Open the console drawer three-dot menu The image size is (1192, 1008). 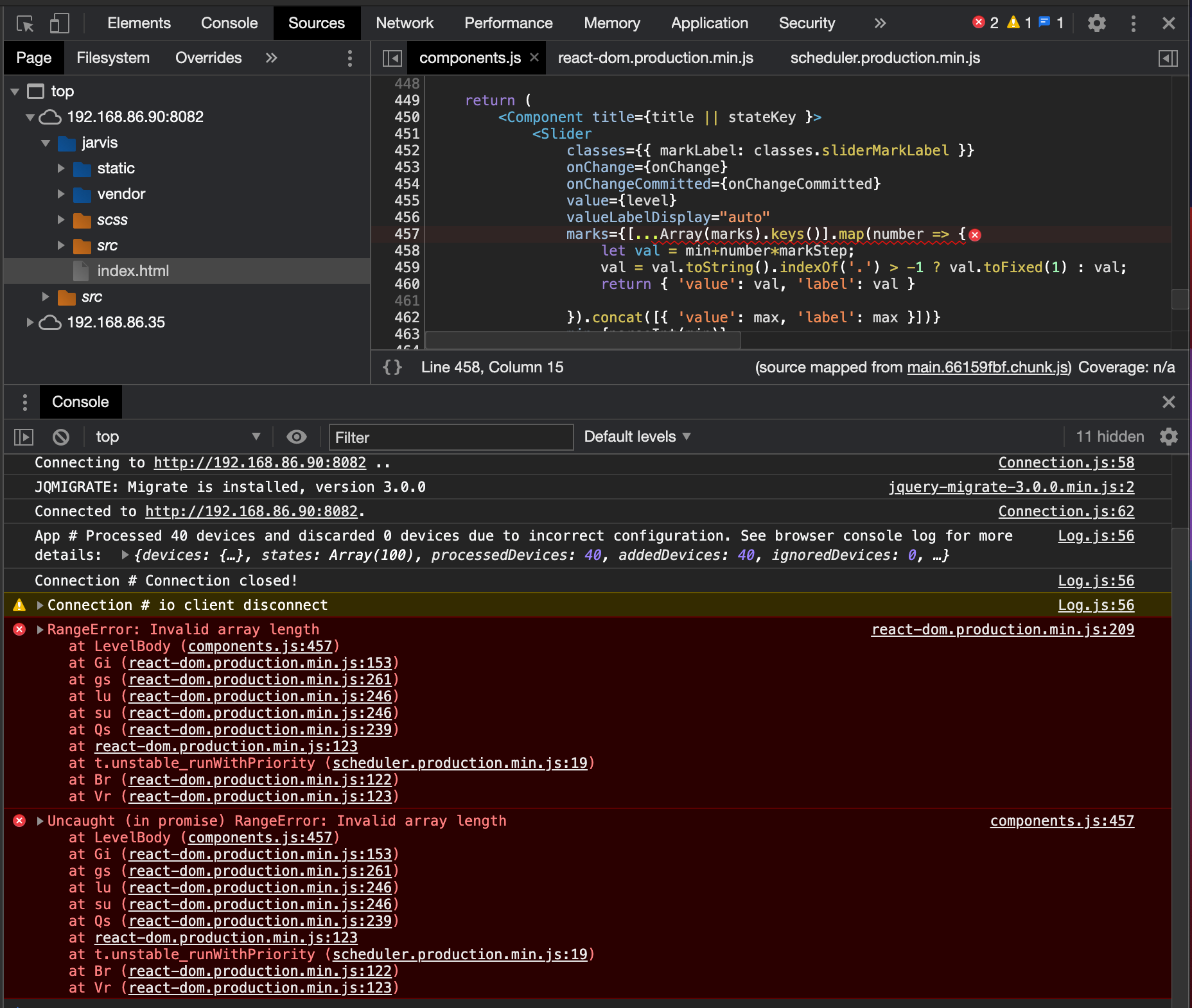pyautogui.click(x=24, y=403)
